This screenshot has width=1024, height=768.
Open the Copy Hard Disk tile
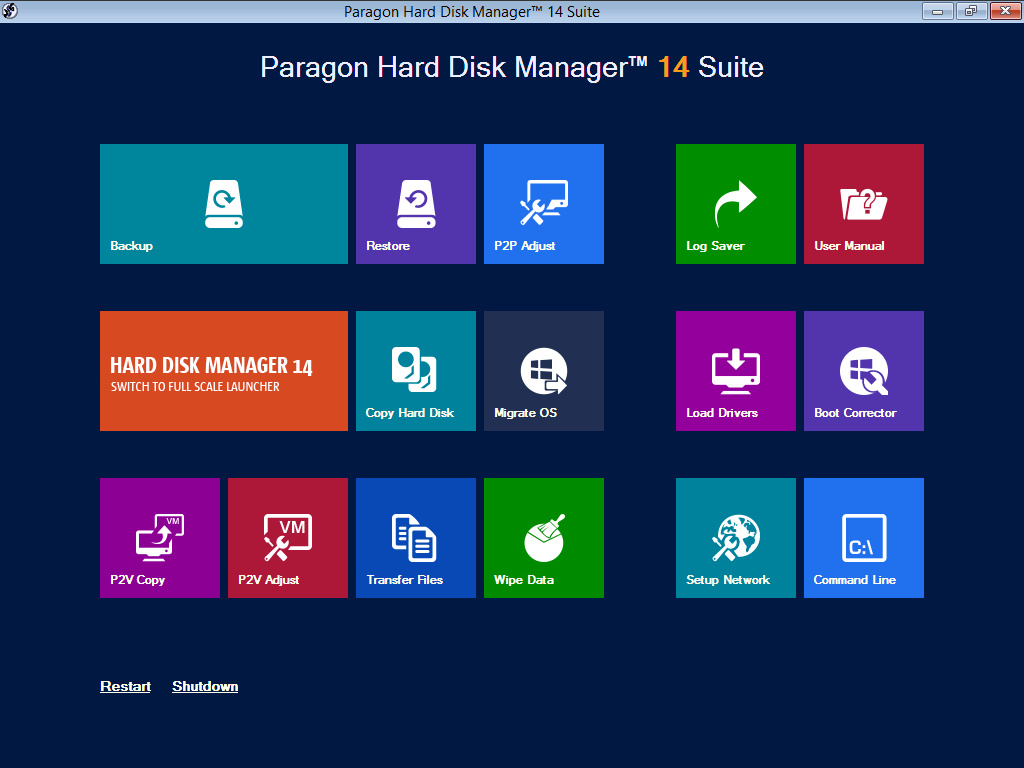[415, 371]
